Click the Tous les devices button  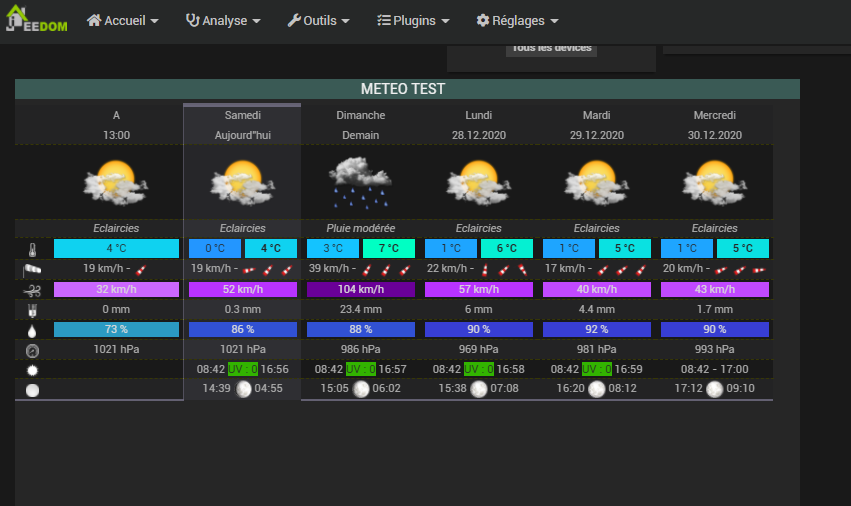click(552, 49)
